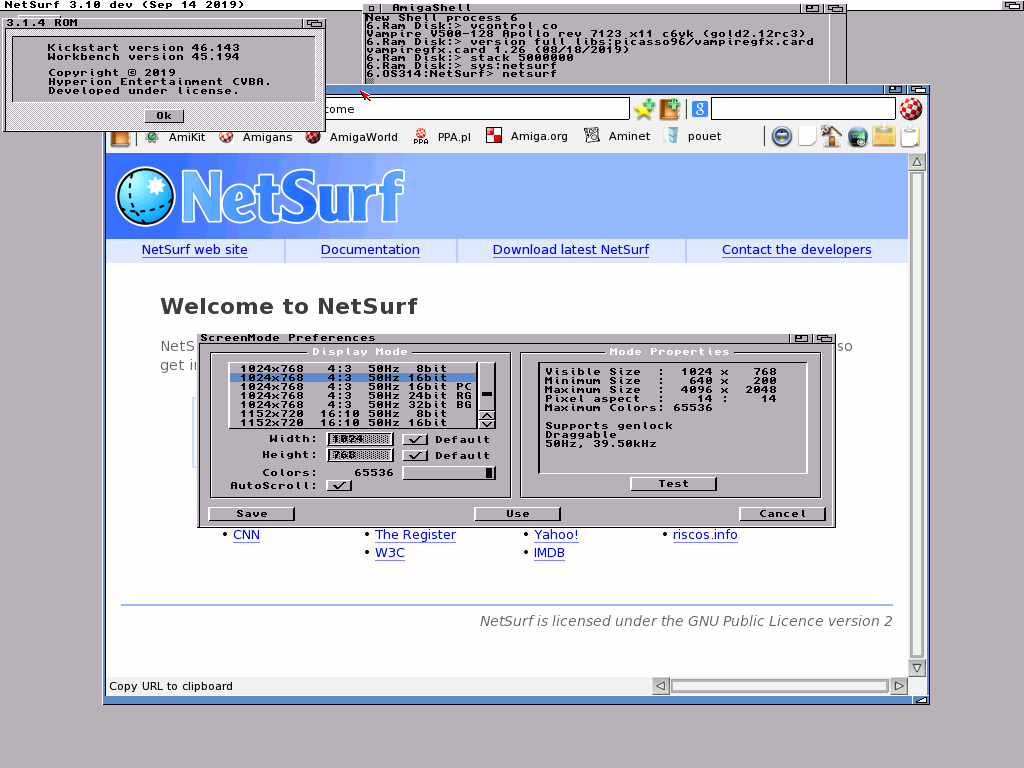Click the display mode list scrollbar knob
This screenshot has height=768, width=1024.
[x=487, y=394]
